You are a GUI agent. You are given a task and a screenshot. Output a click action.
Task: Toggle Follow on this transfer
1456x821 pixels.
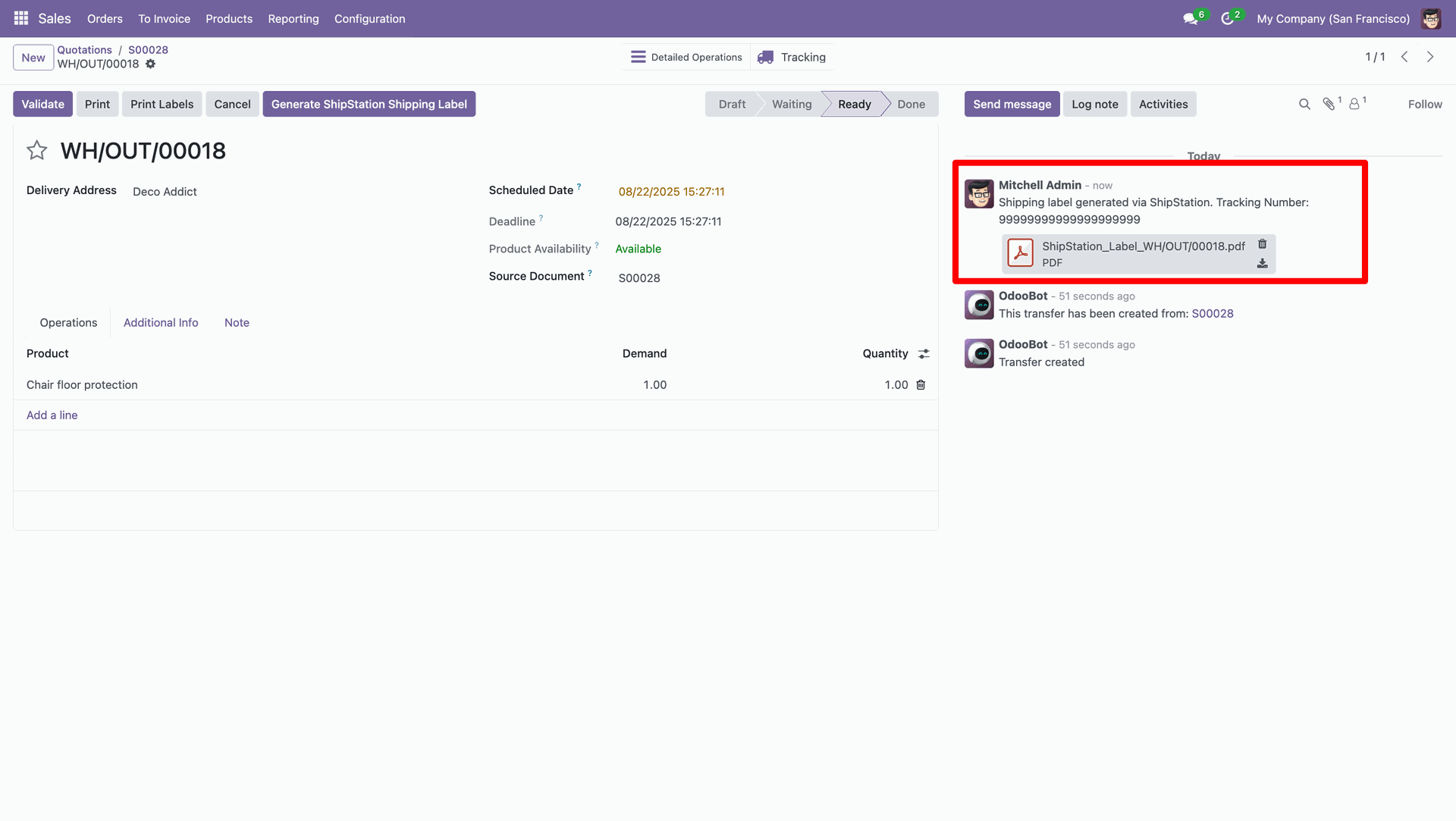pyautogui.click(x=1424, y=105)
